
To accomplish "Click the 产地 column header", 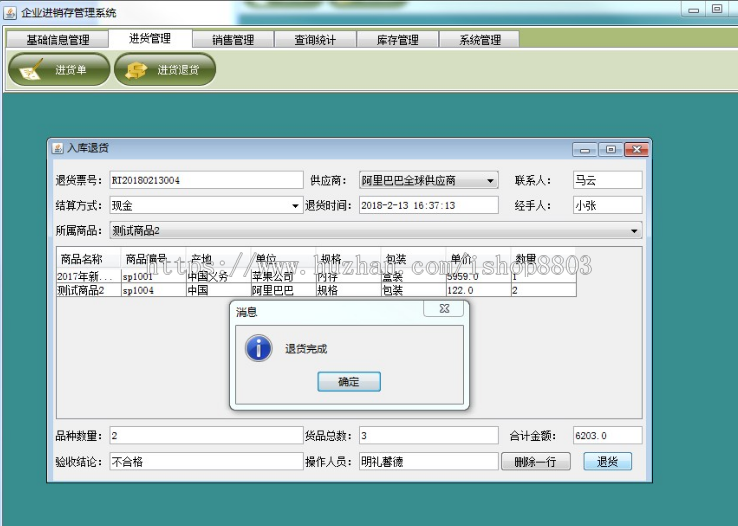I will (218, 259).
